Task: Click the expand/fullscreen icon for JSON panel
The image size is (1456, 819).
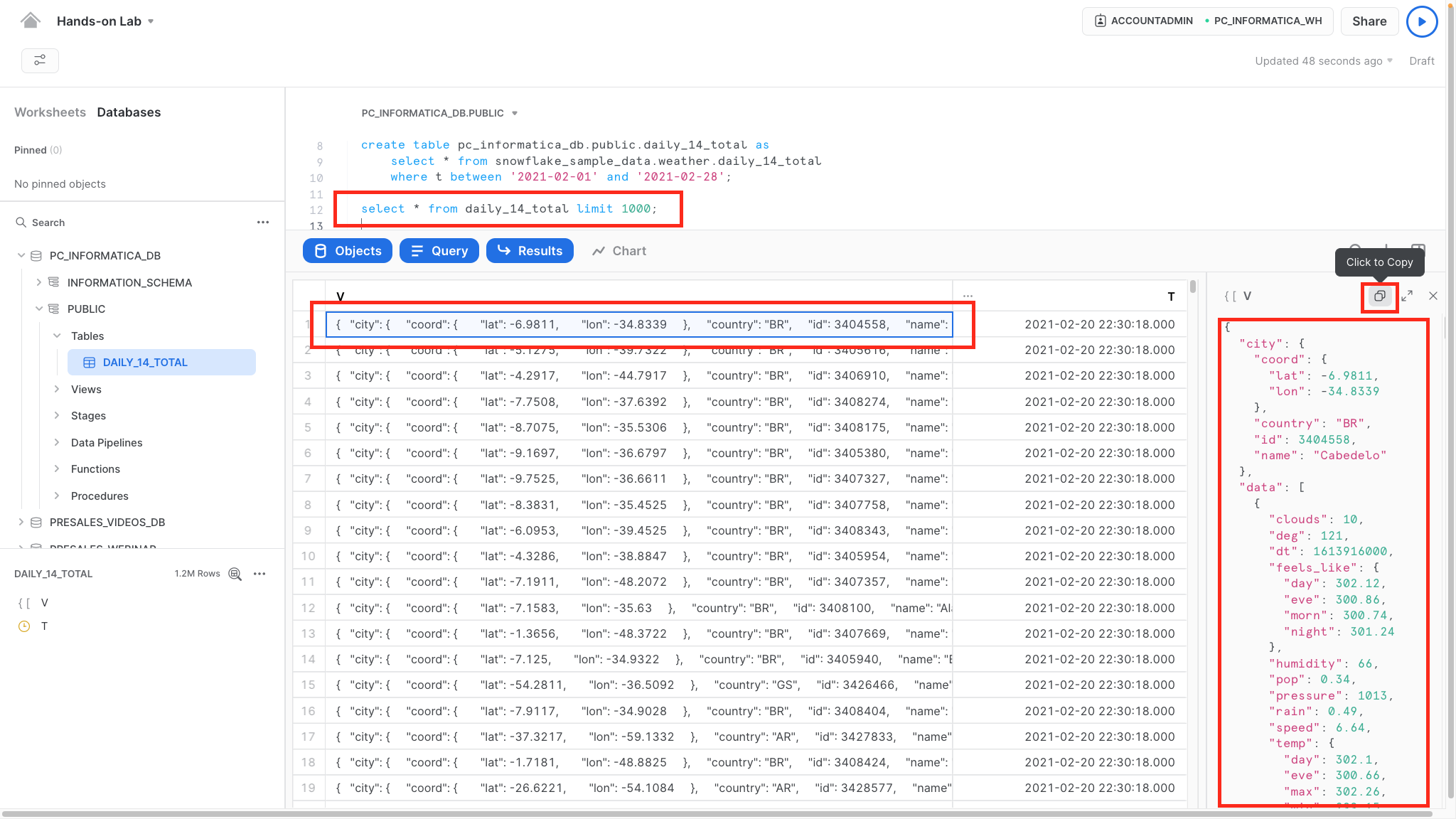Action: click(x=1406, y=297)
